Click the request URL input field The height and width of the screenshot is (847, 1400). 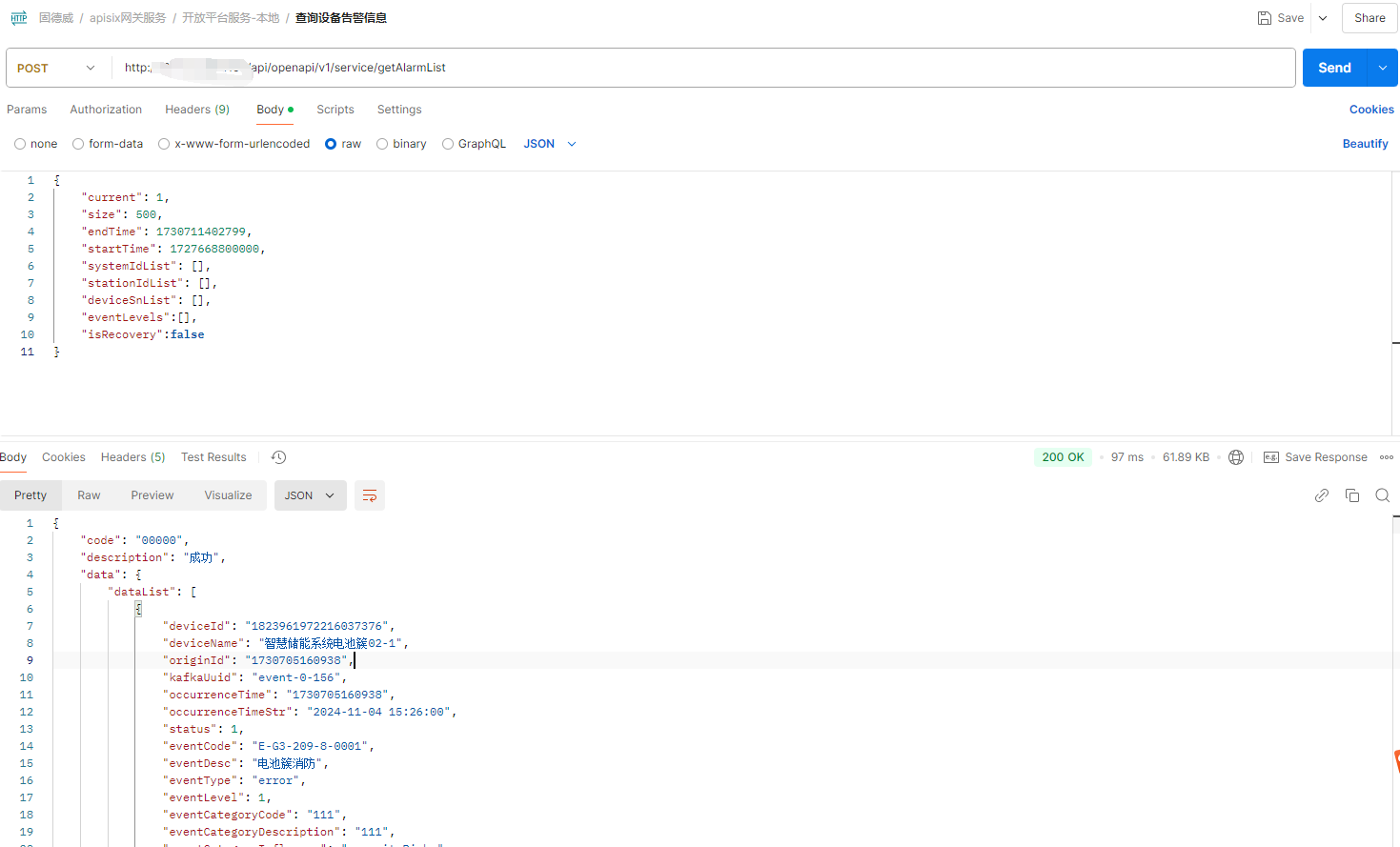pyautogui.click(x=762, y=68)
